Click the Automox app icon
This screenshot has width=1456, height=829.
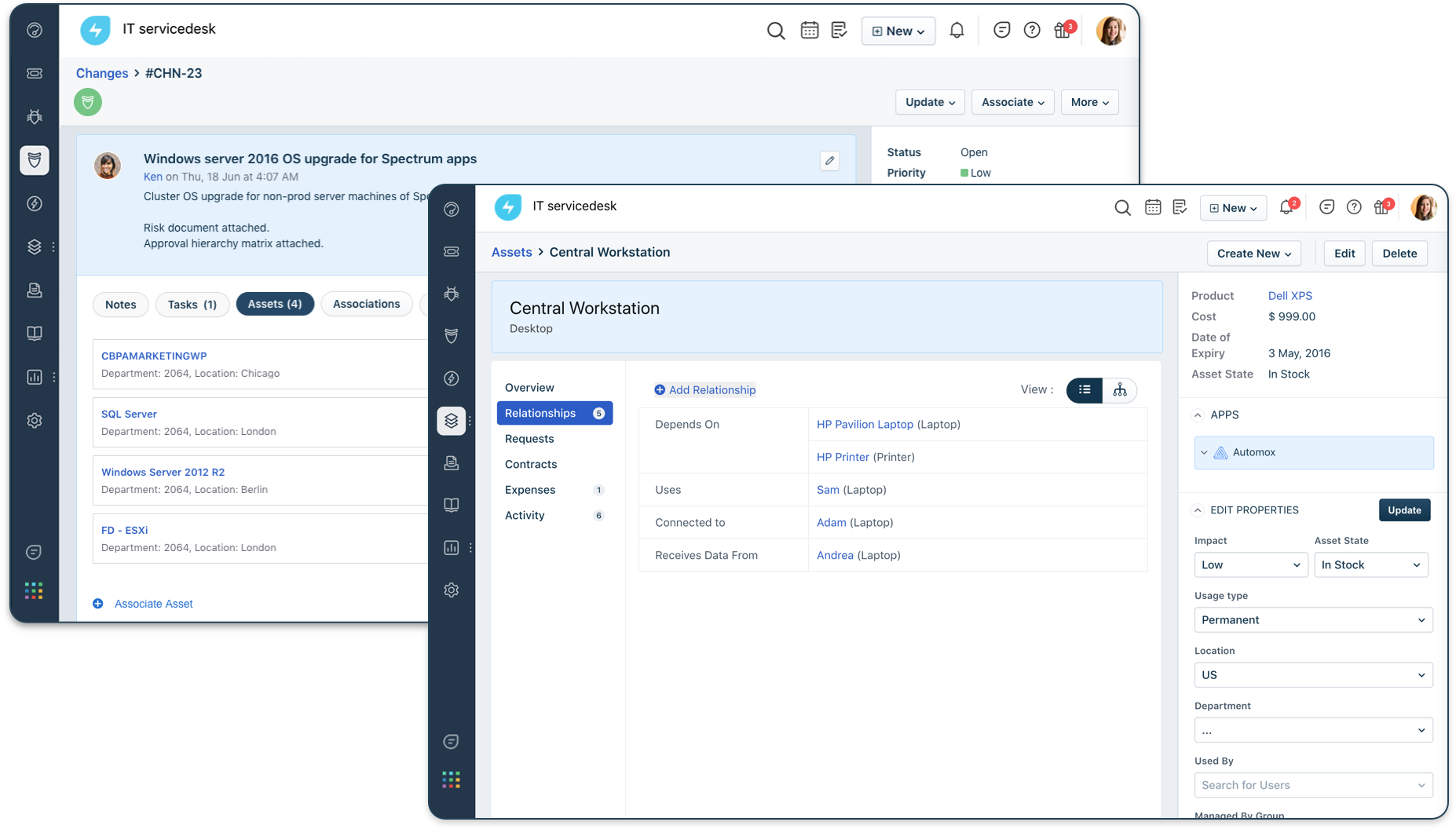pos(1220,453)
